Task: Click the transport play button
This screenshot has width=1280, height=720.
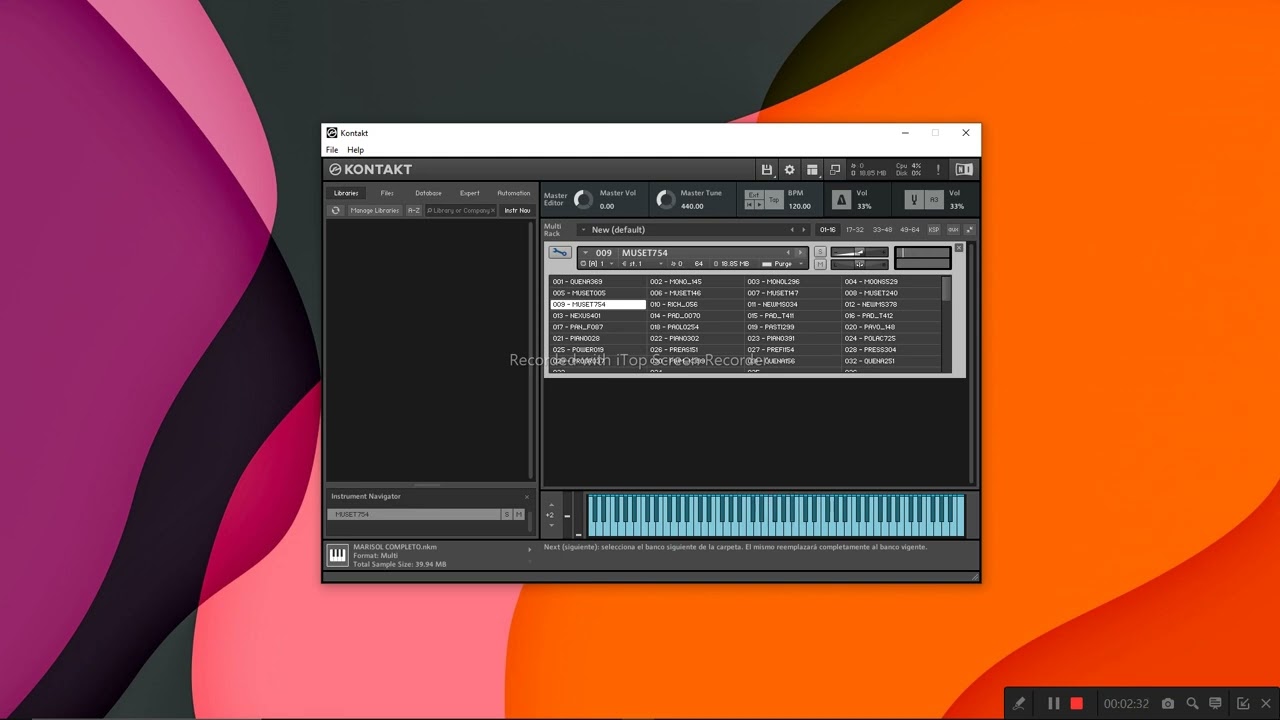Action: click(759, 204)
